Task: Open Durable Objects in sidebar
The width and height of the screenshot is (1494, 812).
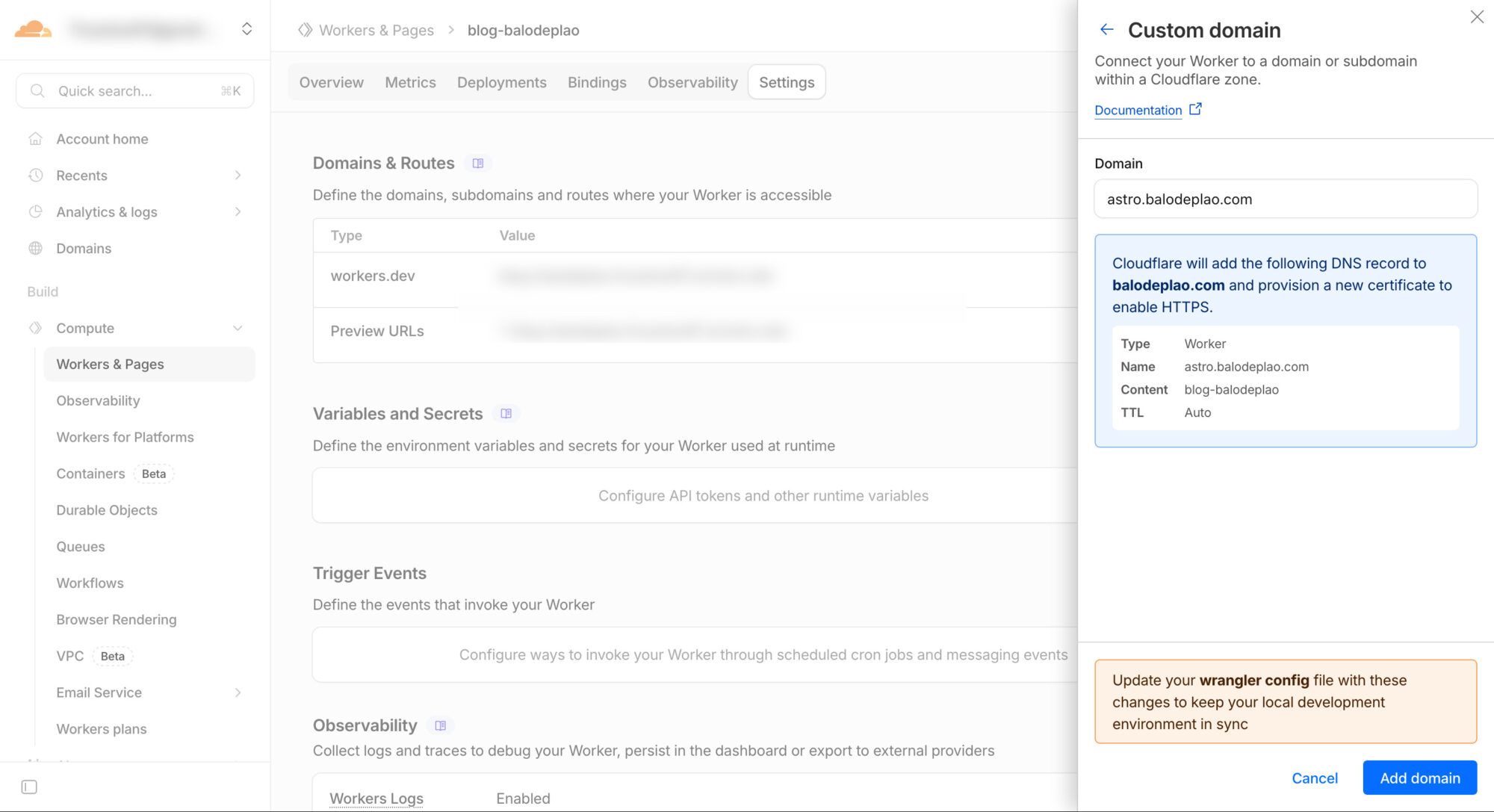Action: (107, 510)
